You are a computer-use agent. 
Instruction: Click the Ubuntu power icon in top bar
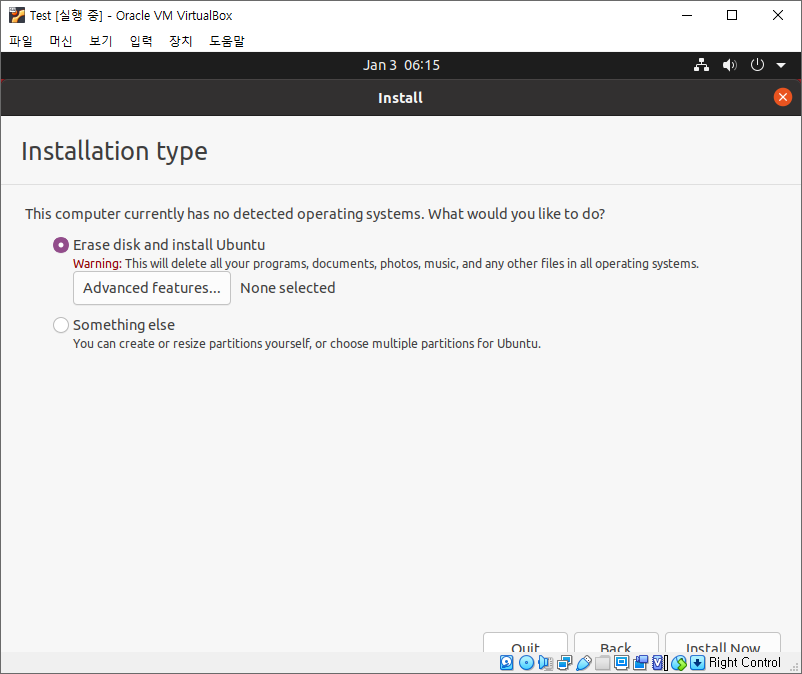point(757,65)
